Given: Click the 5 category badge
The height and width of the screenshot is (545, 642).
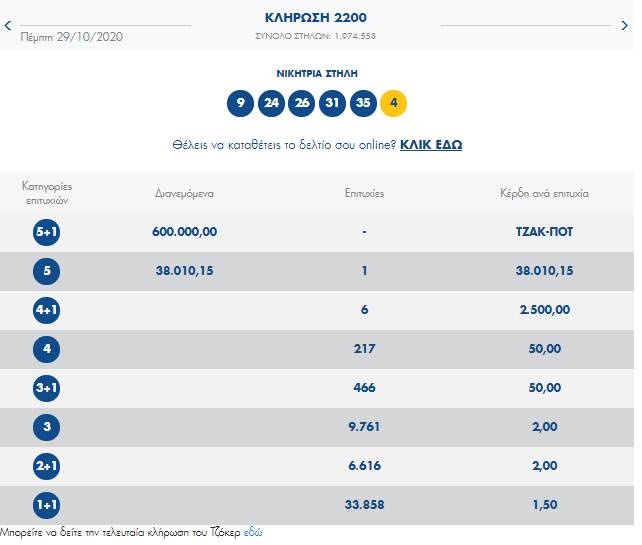Looking at the screenshot, I should (47, 270).
